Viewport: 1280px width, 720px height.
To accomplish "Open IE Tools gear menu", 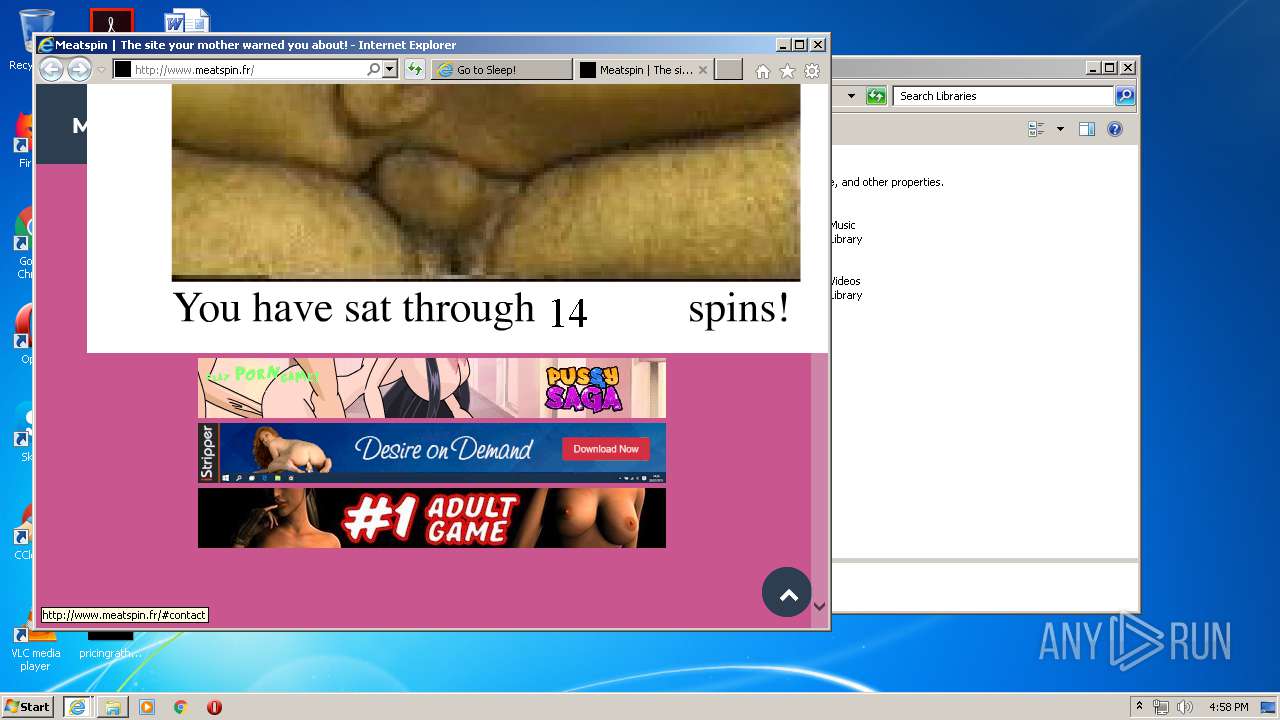I will tap(812, 71).
